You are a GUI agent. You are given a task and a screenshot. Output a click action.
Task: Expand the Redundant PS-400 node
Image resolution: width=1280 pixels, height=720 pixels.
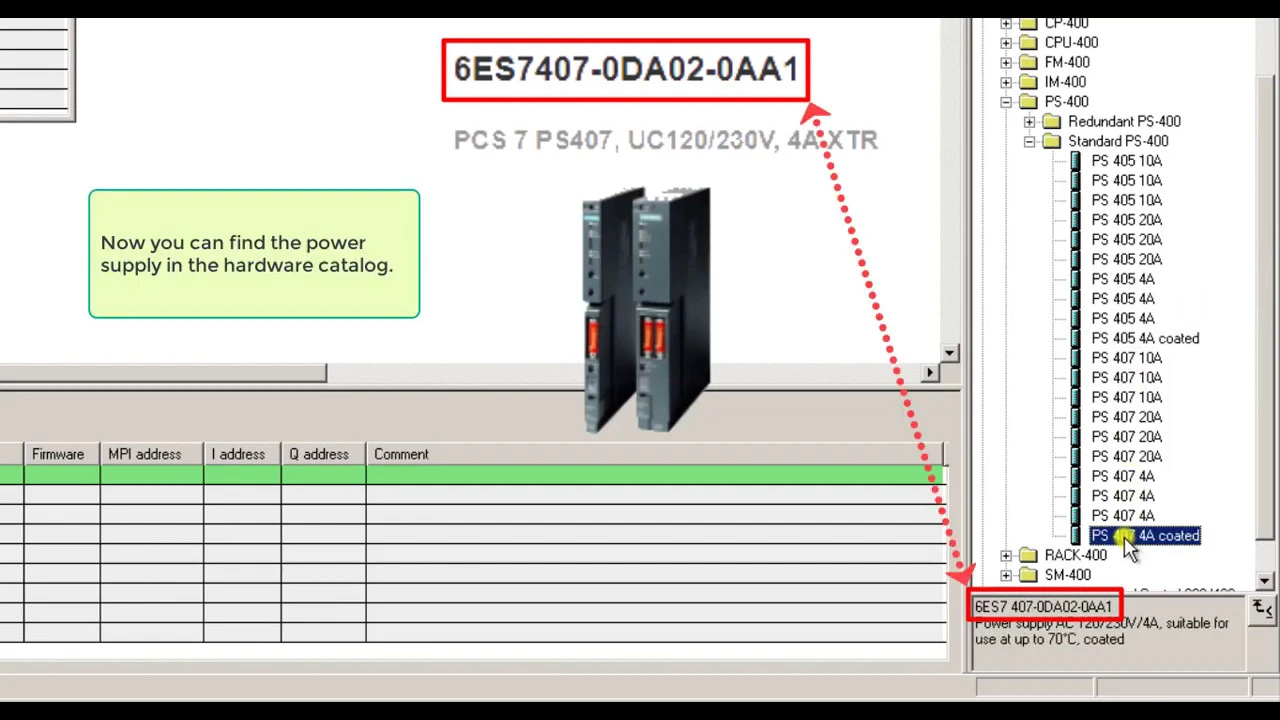click(1030, 122)
